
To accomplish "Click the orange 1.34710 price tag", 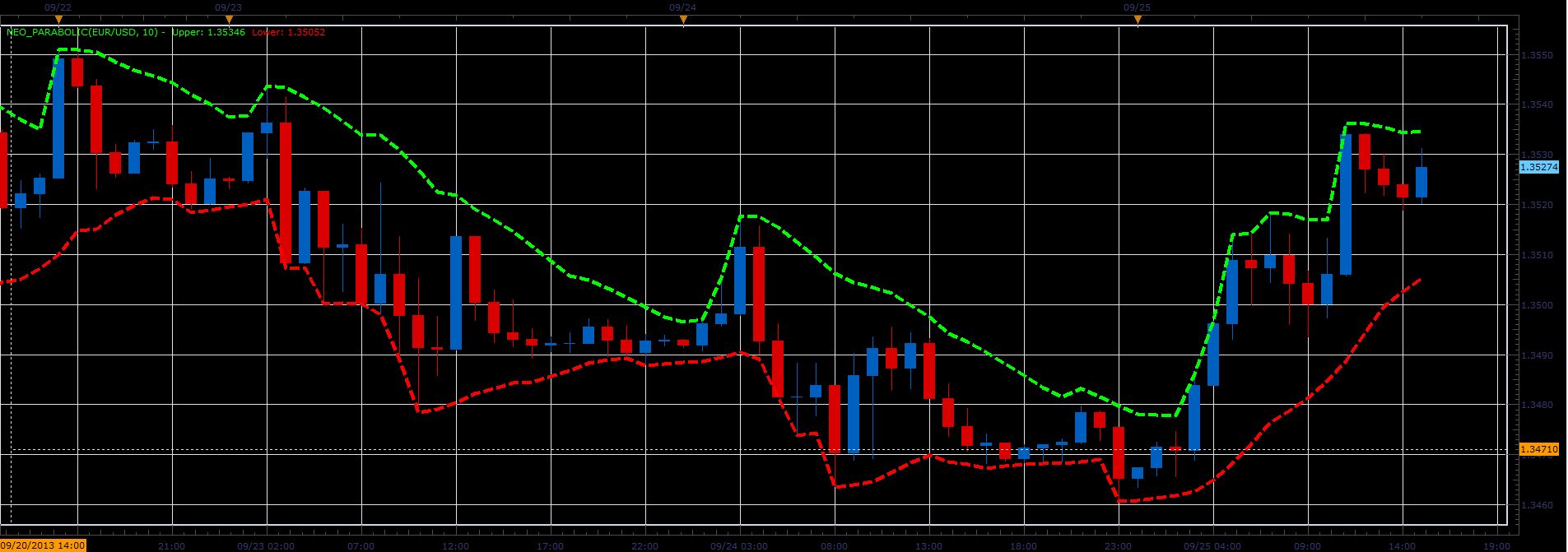I will 1538,449.
